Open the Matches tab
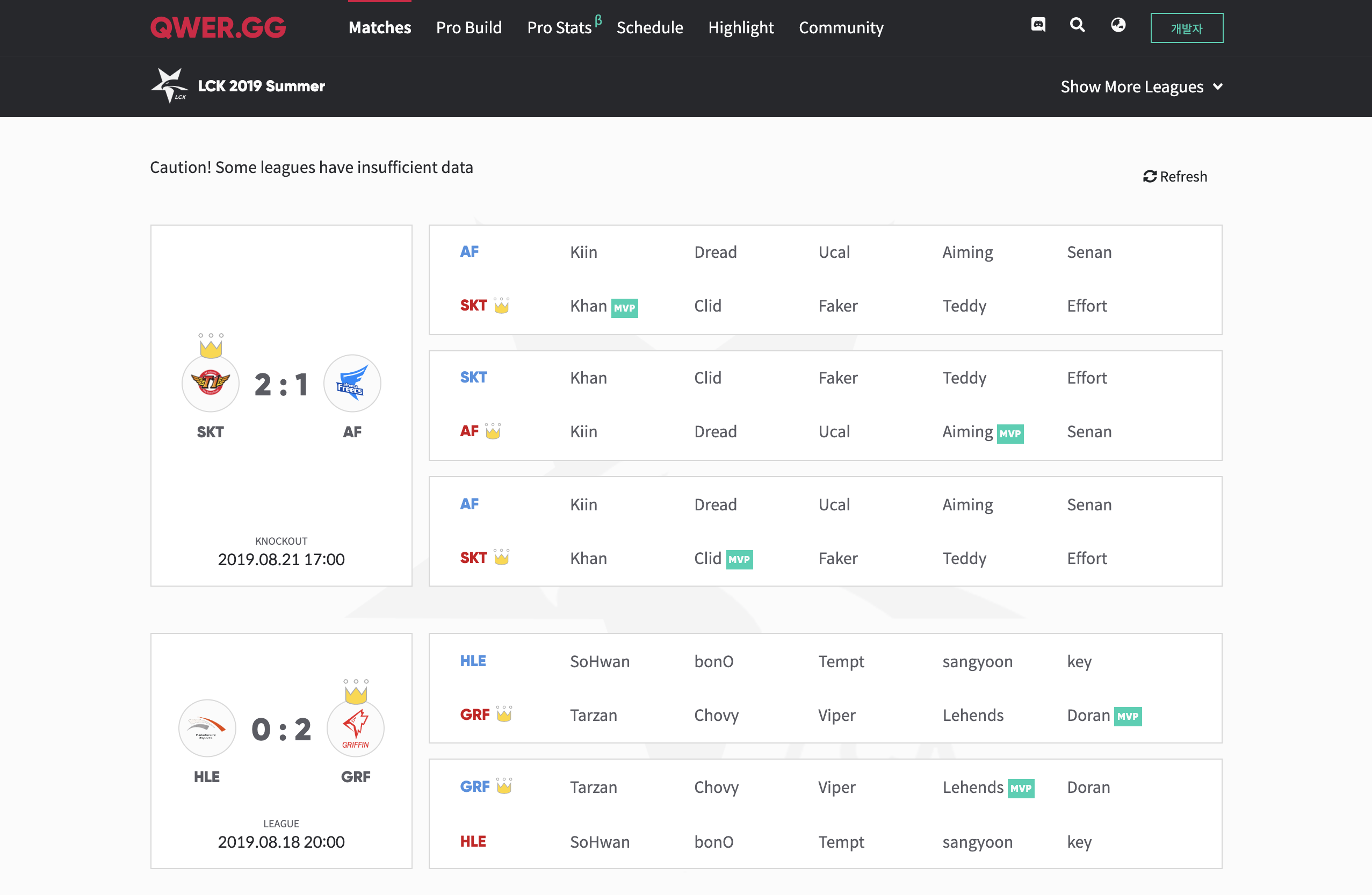Viewport: 1372px width, 895px height. click(x=379, y=27)
